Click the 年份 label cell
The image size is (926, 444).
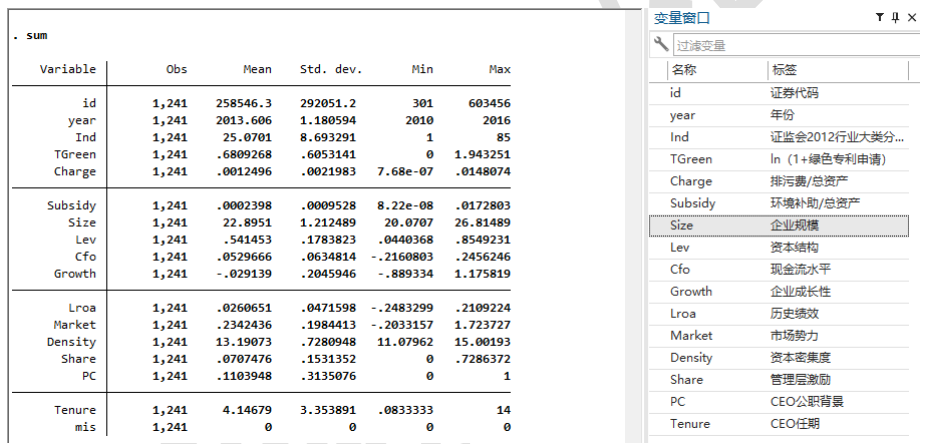coord(782,115)
